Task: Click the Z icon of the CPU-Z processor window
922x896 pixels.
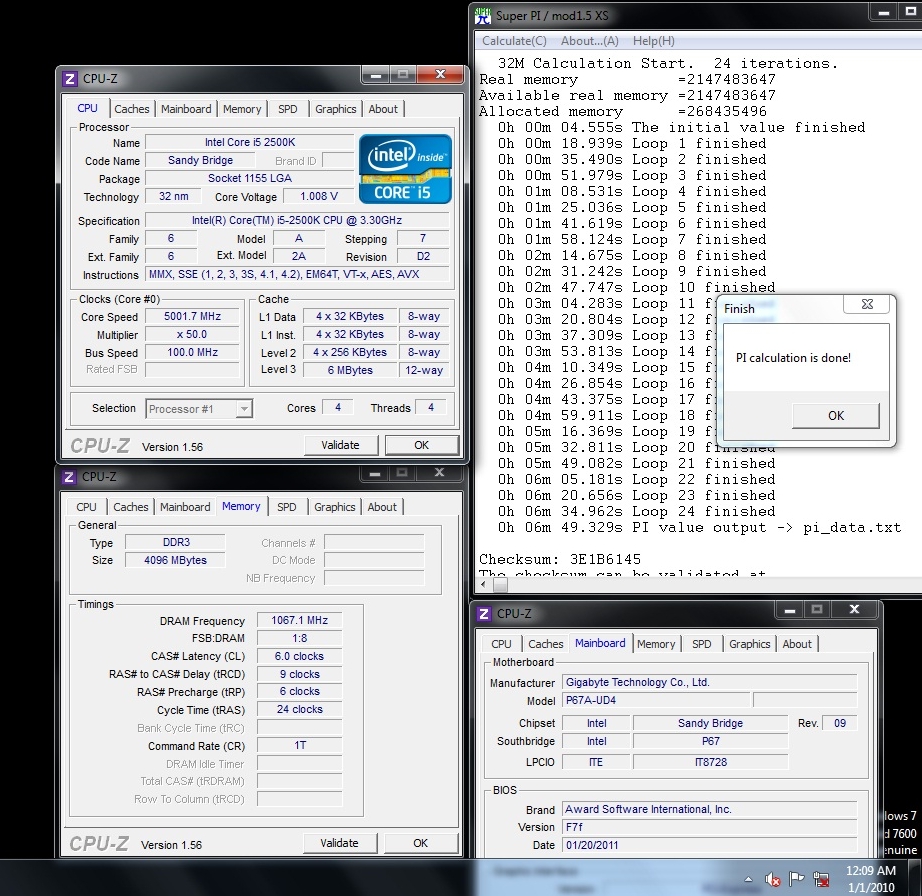Action: [70, 79]
